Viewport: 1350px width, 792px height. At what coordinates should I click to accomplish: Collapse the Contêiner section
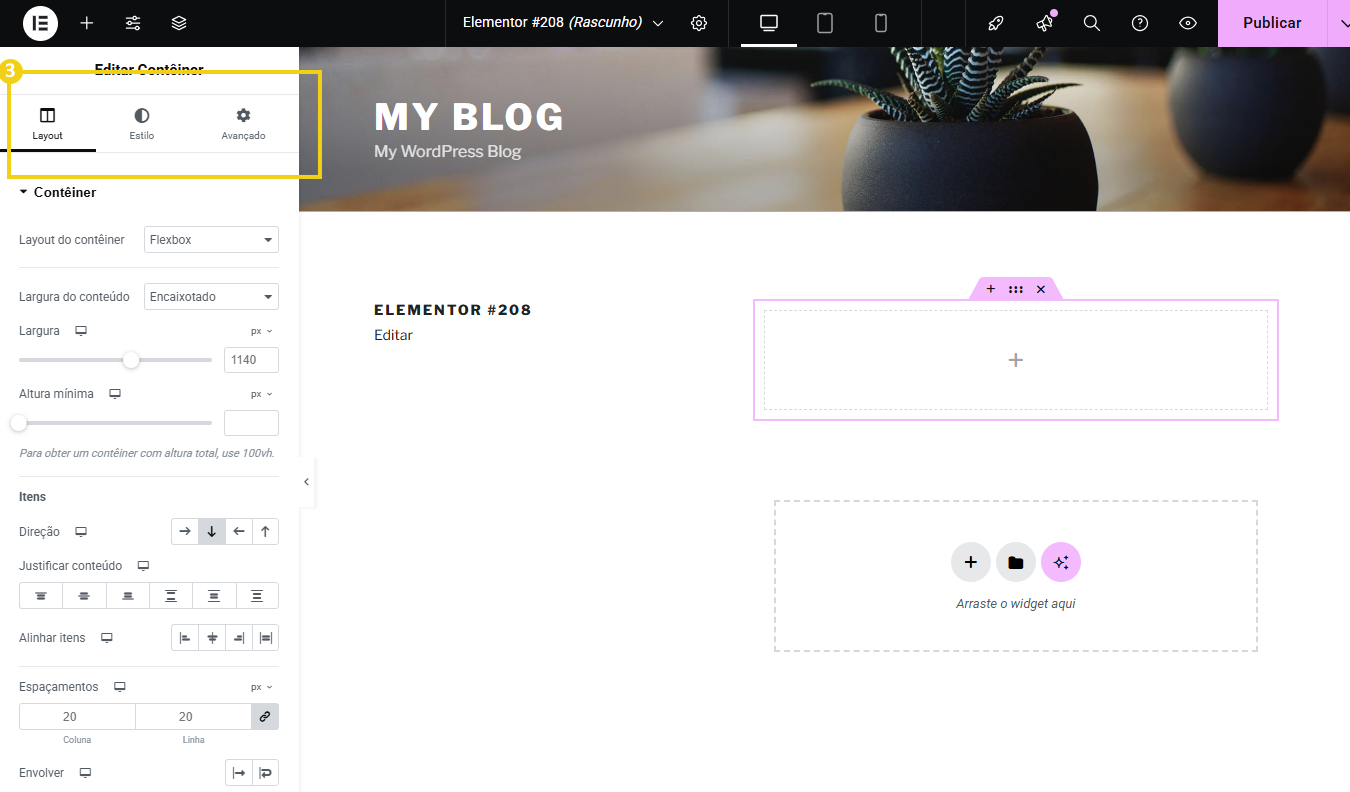[58, 192]
